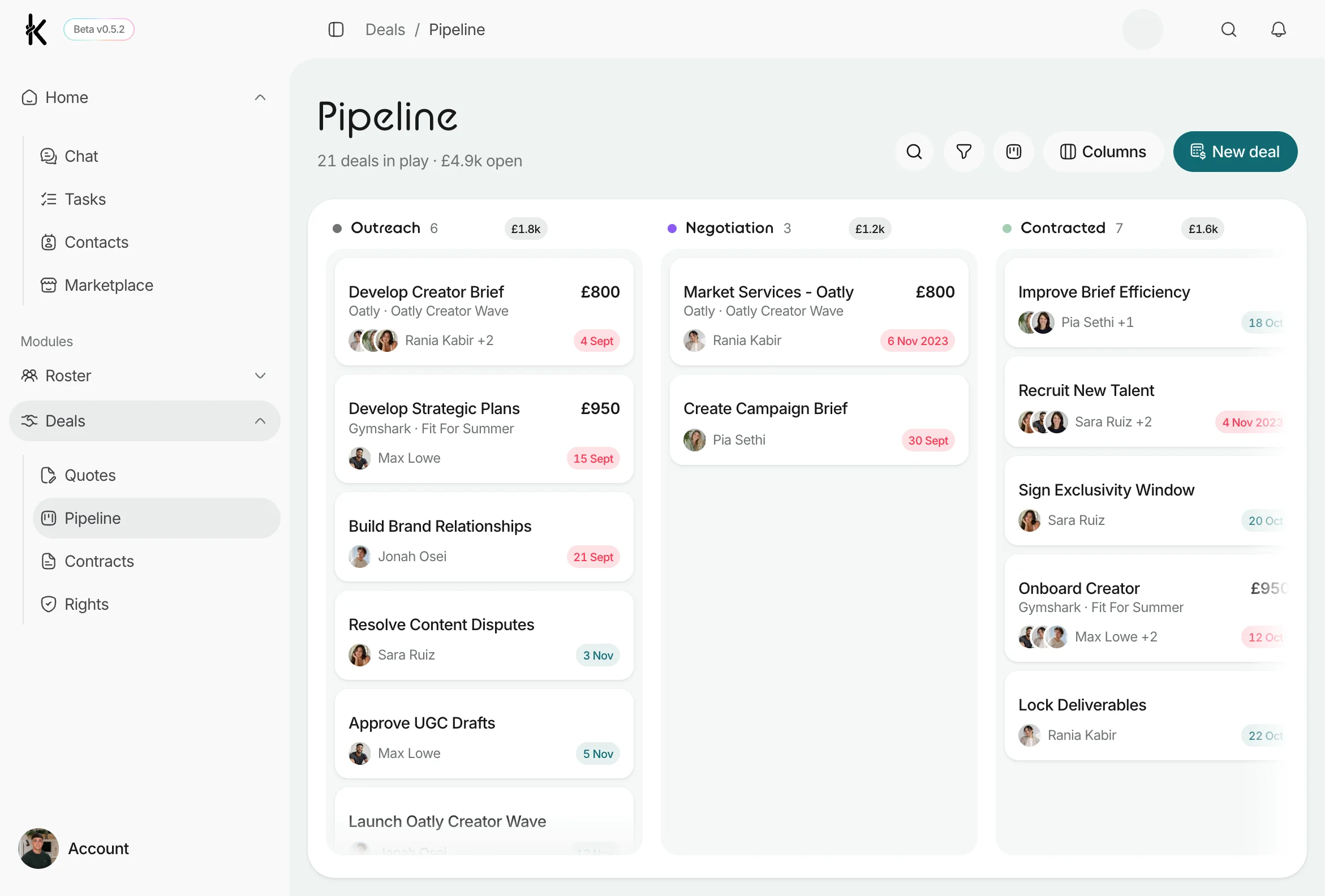Click the Outreach column header
The height and width of the screenshot is (896, 1325).
pyautogui.click(x=385, y=228)
